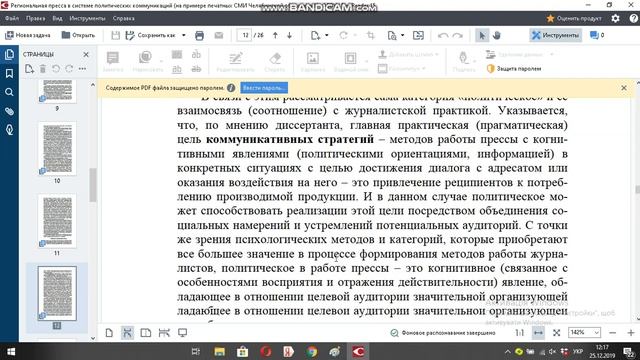640x360 pixels.
Task: Switch to two-page scrolling view mode
Action: click(x=164, y=333)
